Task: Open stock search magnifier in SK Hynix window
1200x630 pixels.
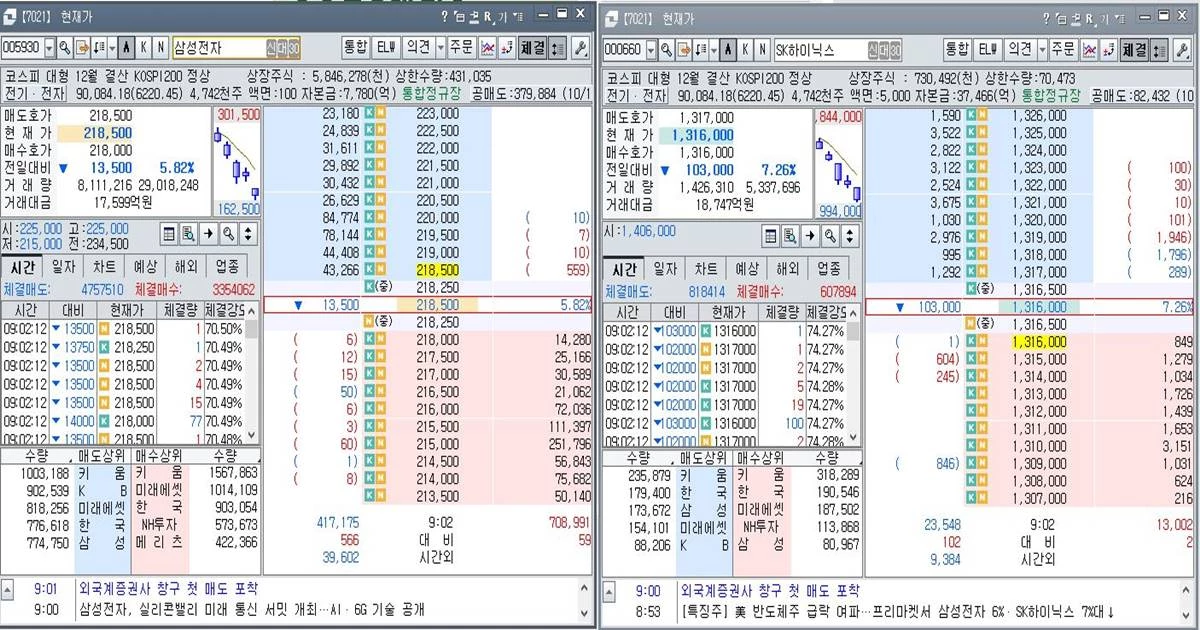Action: 666,49
